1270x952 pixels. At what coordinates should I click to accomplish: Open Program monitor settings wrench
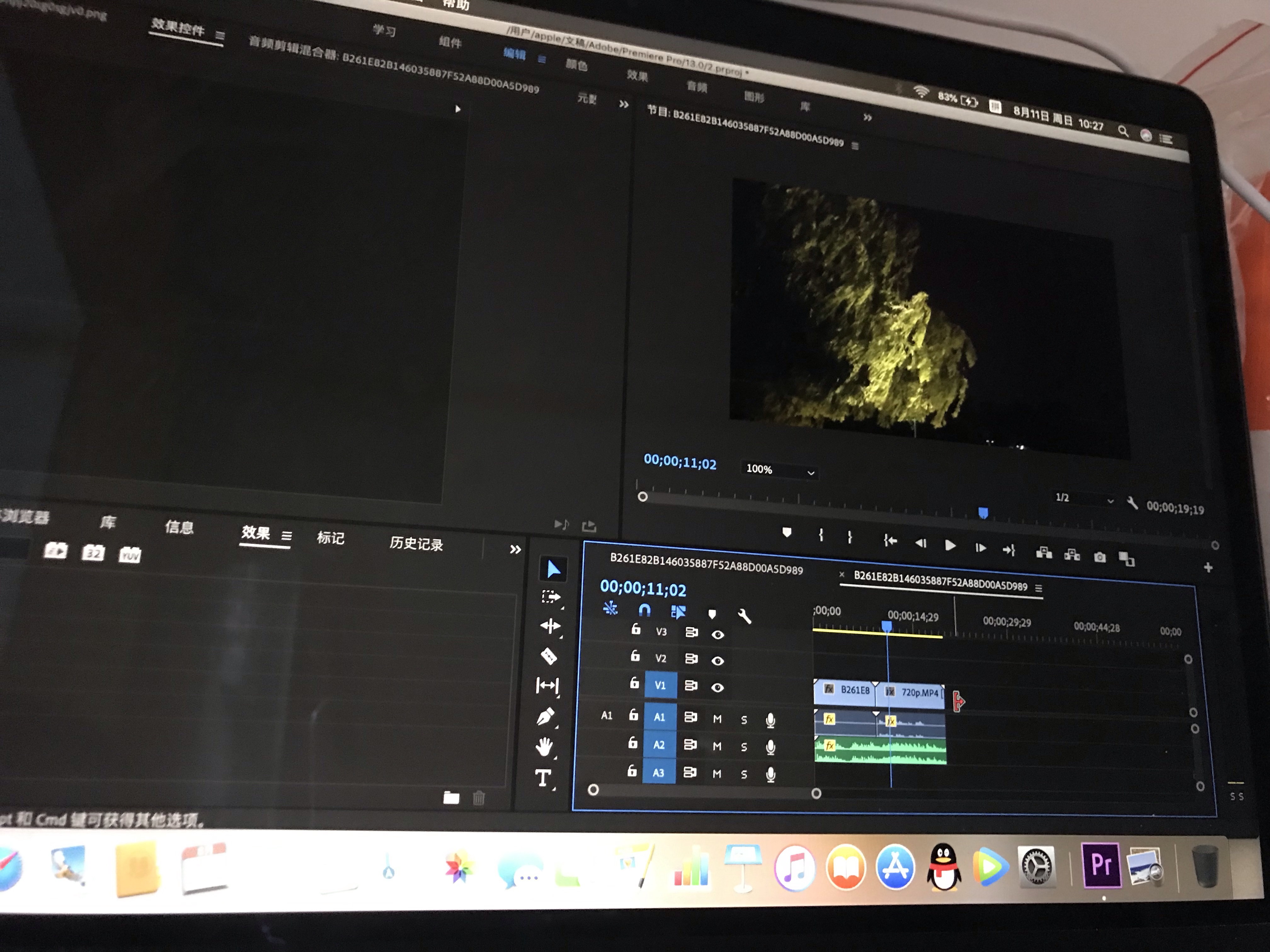1132,503
